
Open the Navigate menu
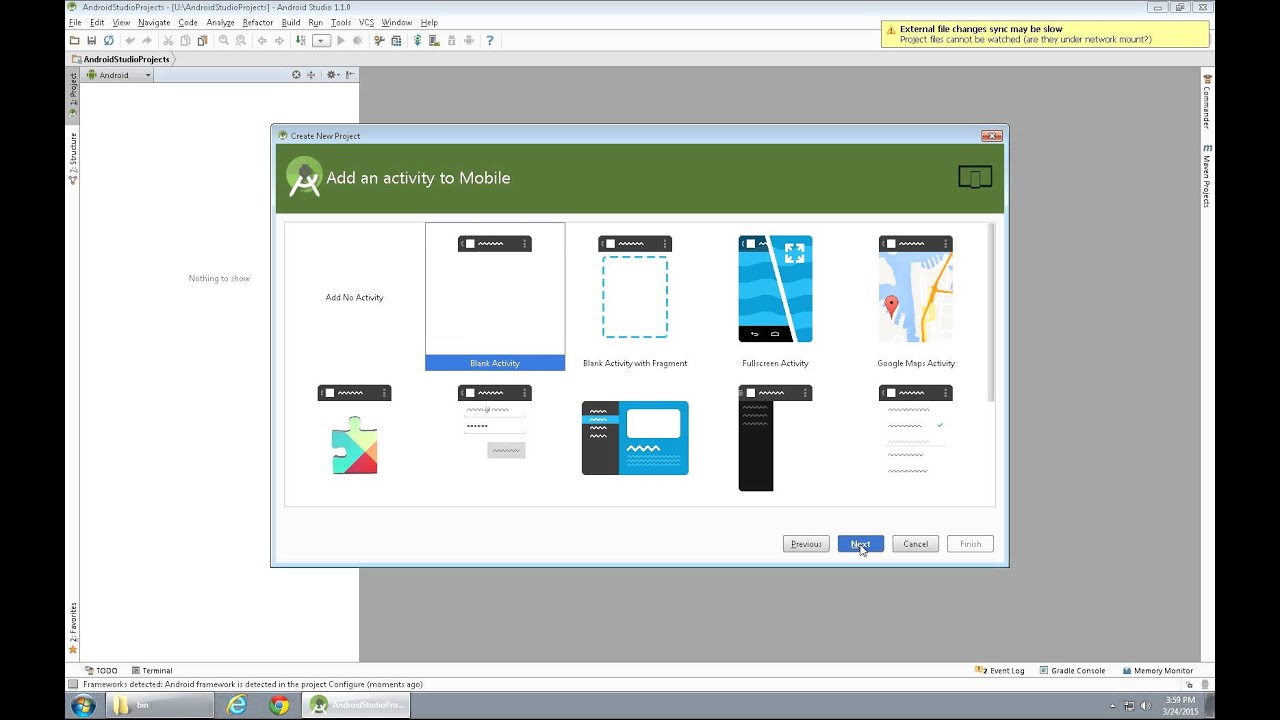[154, 22]
